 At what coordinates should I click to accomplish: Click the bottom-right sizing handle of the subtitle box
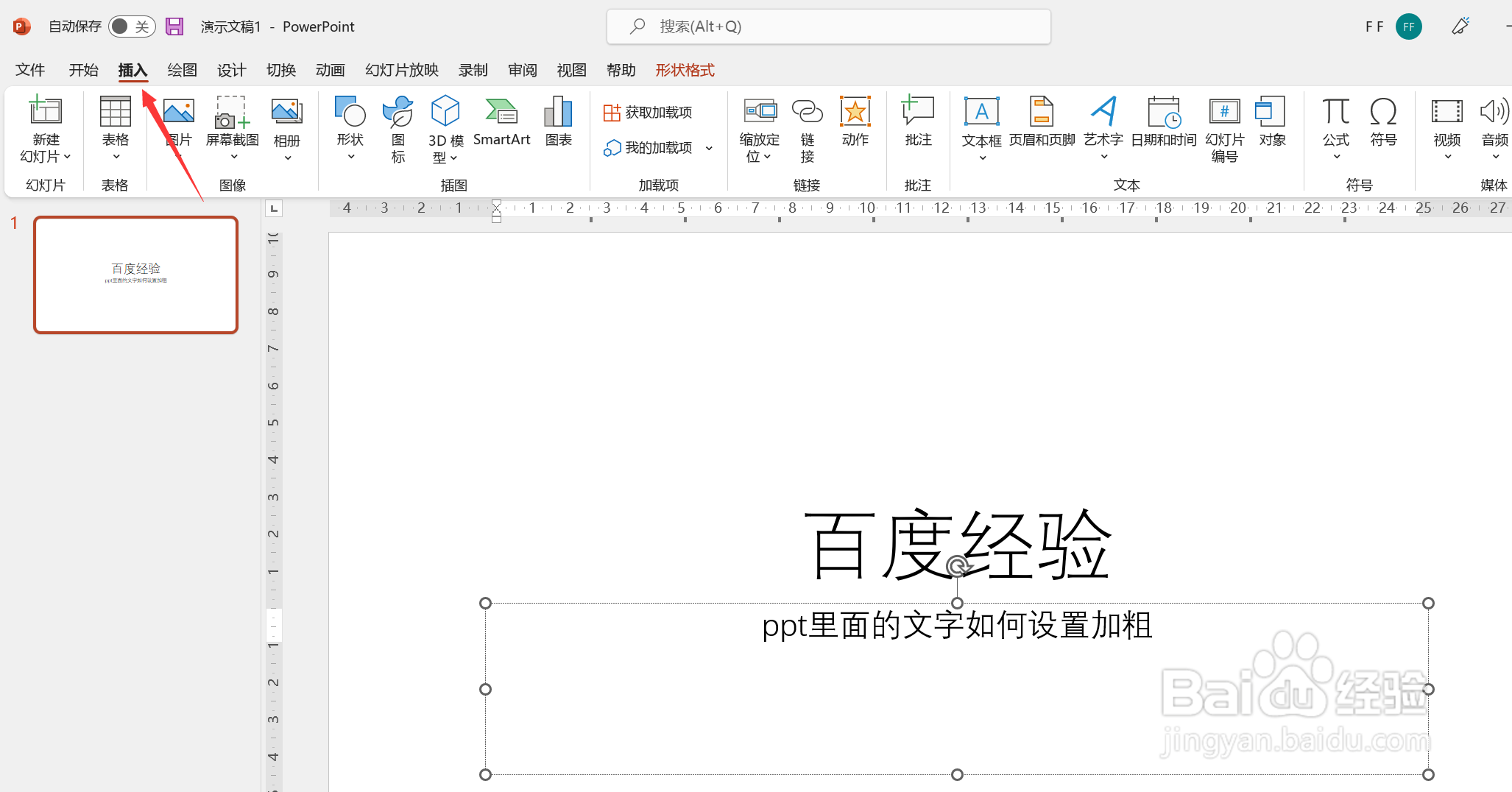pos(1428,774)
